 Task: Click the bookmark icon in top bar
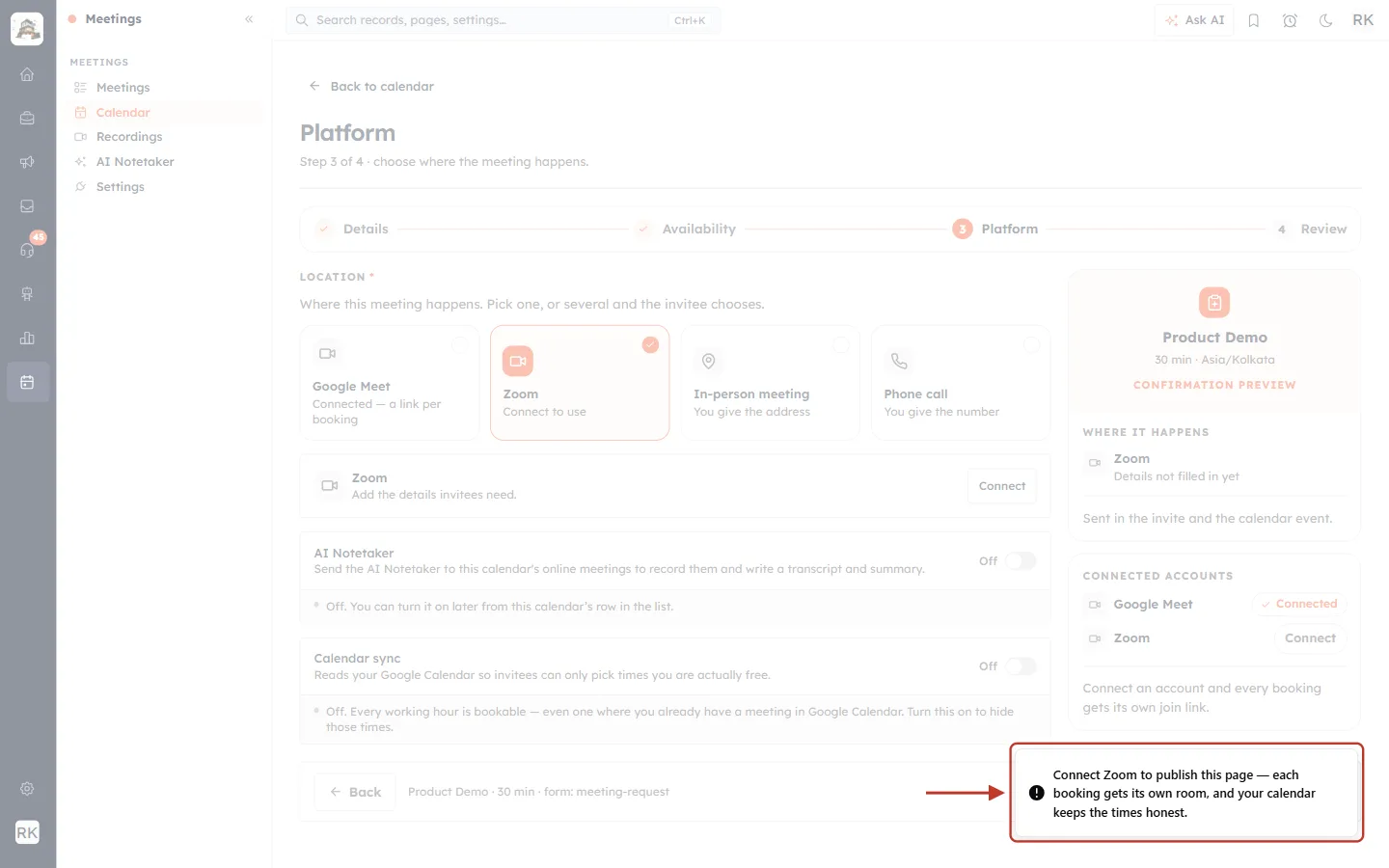tap(1254, 20)
